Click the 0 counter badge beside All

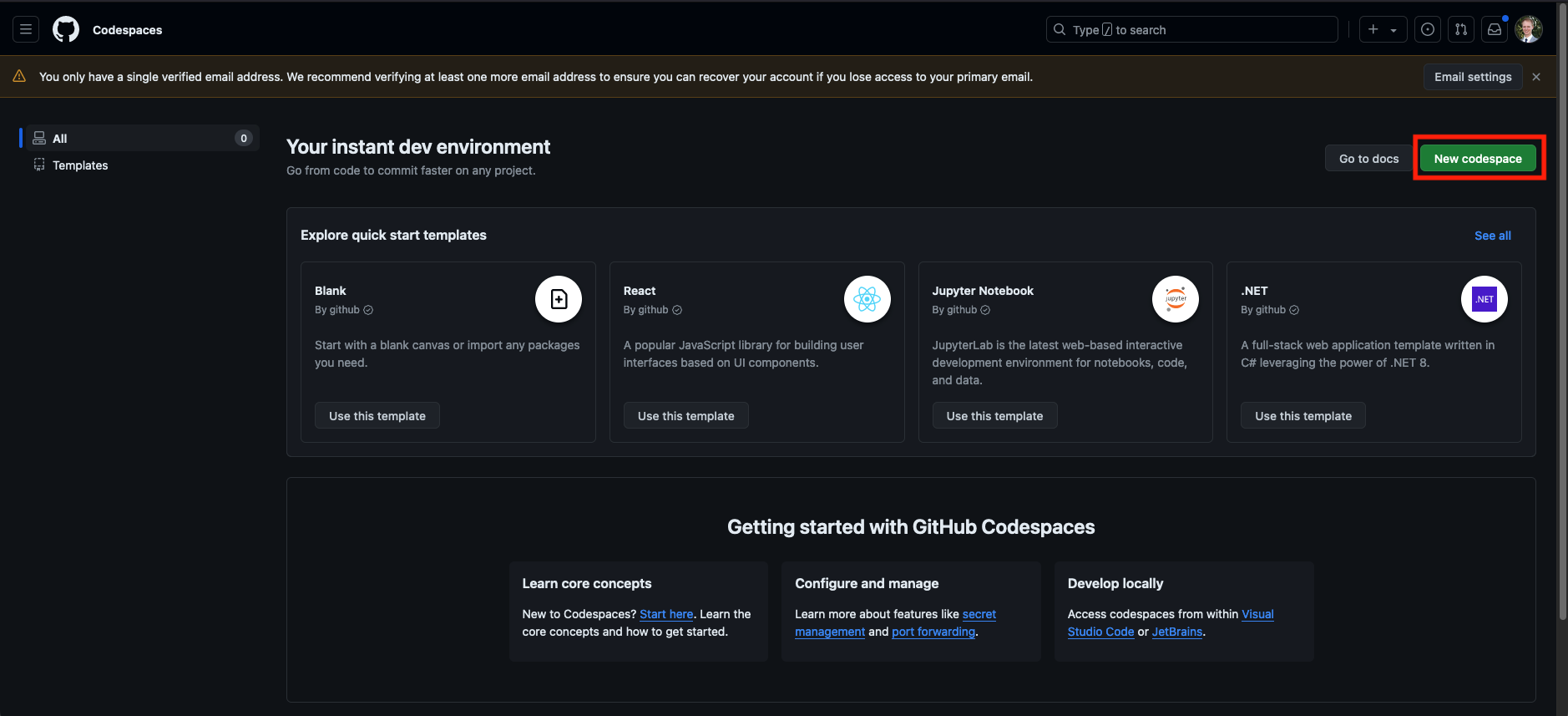(243, 138)
